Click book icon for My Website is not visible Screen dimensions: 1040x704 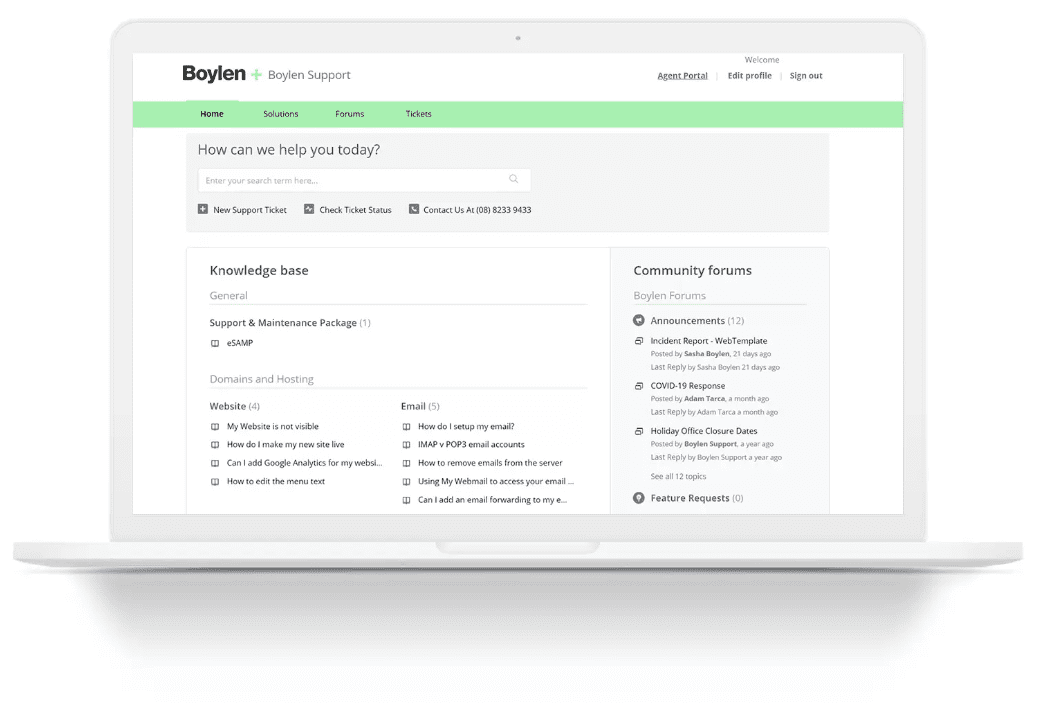215,427
